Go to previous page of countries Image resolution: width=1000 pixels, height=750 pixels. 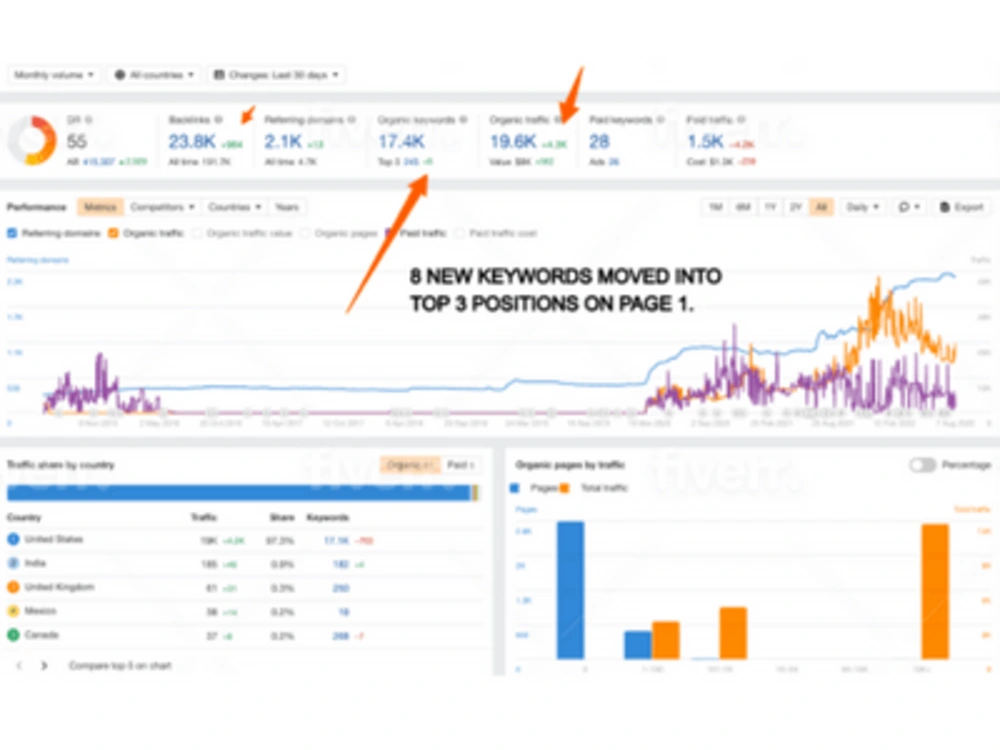coord(19,666)
